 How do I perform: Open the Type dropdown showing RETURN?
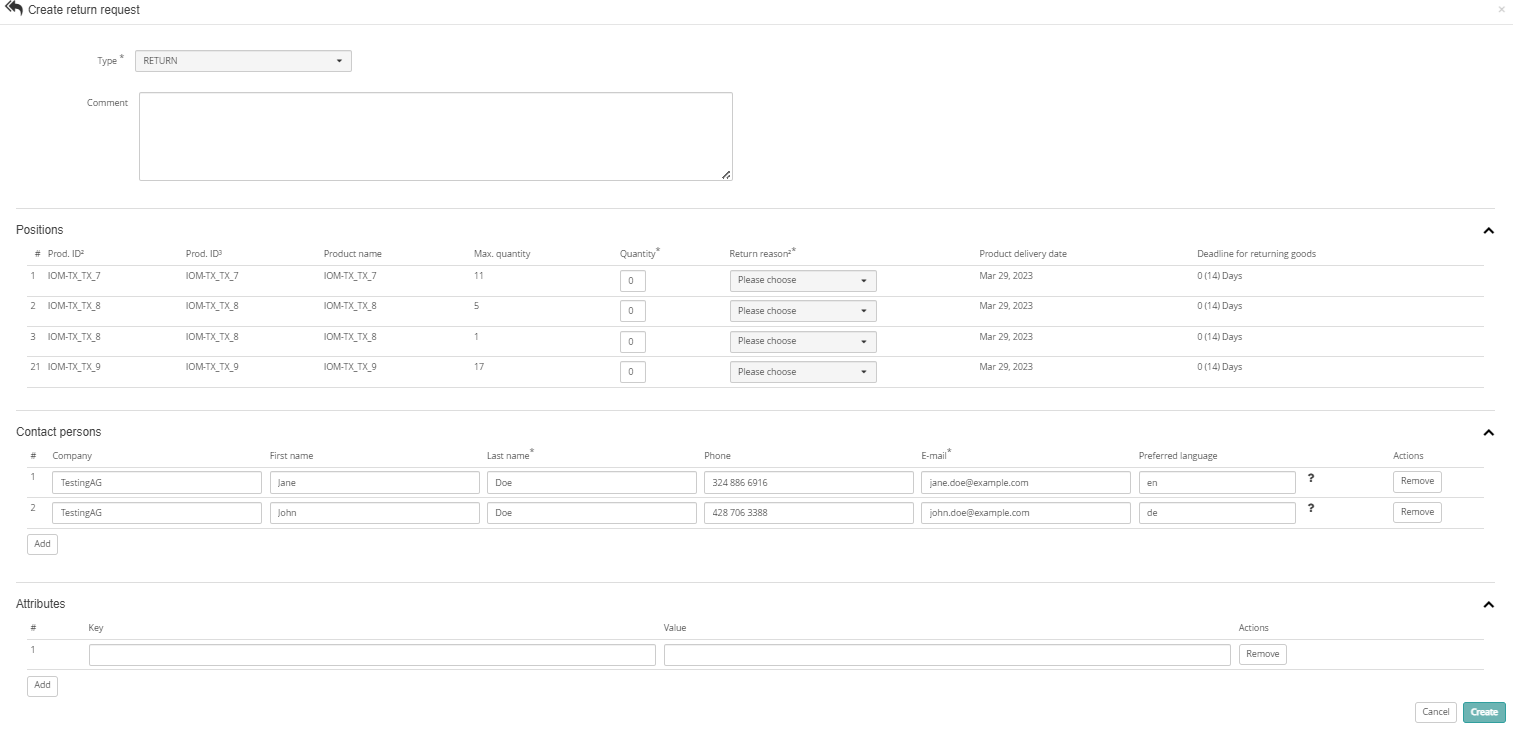point(243,61)
